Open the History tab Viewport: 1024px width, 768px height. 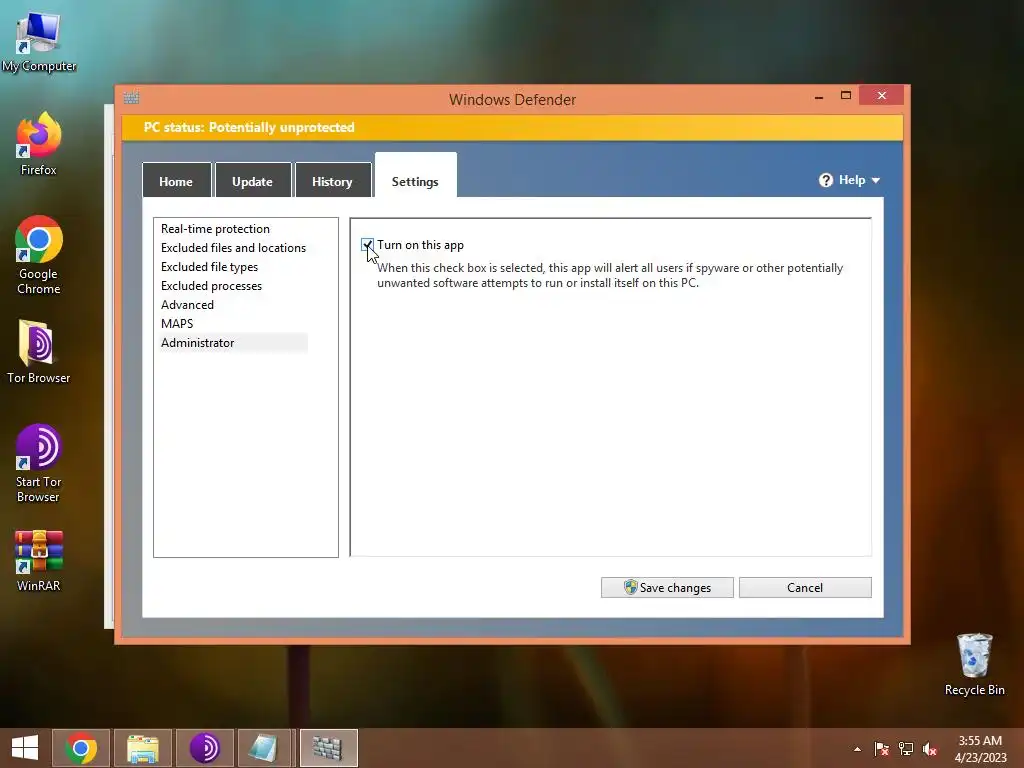[x=332, y=180]
